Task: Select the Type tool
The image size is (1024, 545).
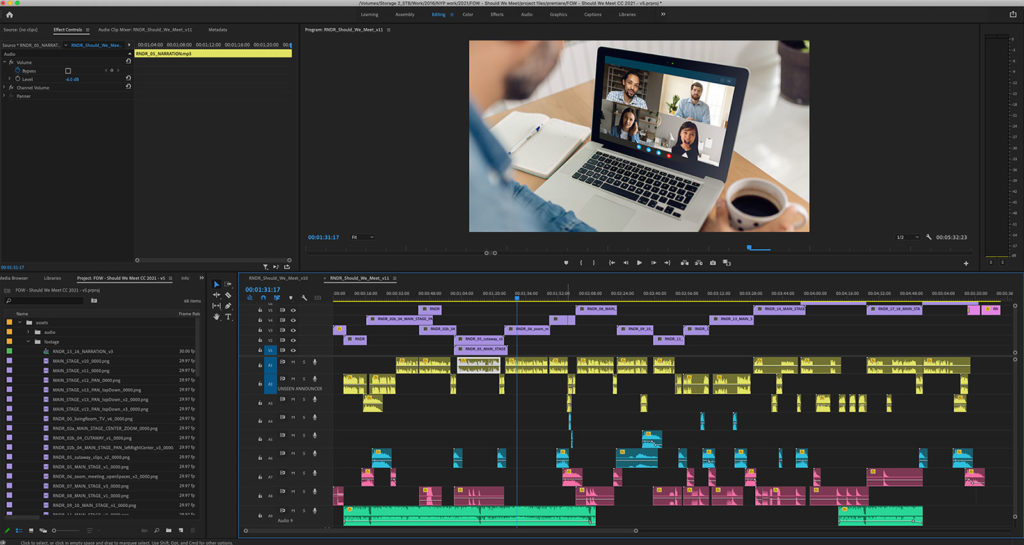Action: (228, 317)
